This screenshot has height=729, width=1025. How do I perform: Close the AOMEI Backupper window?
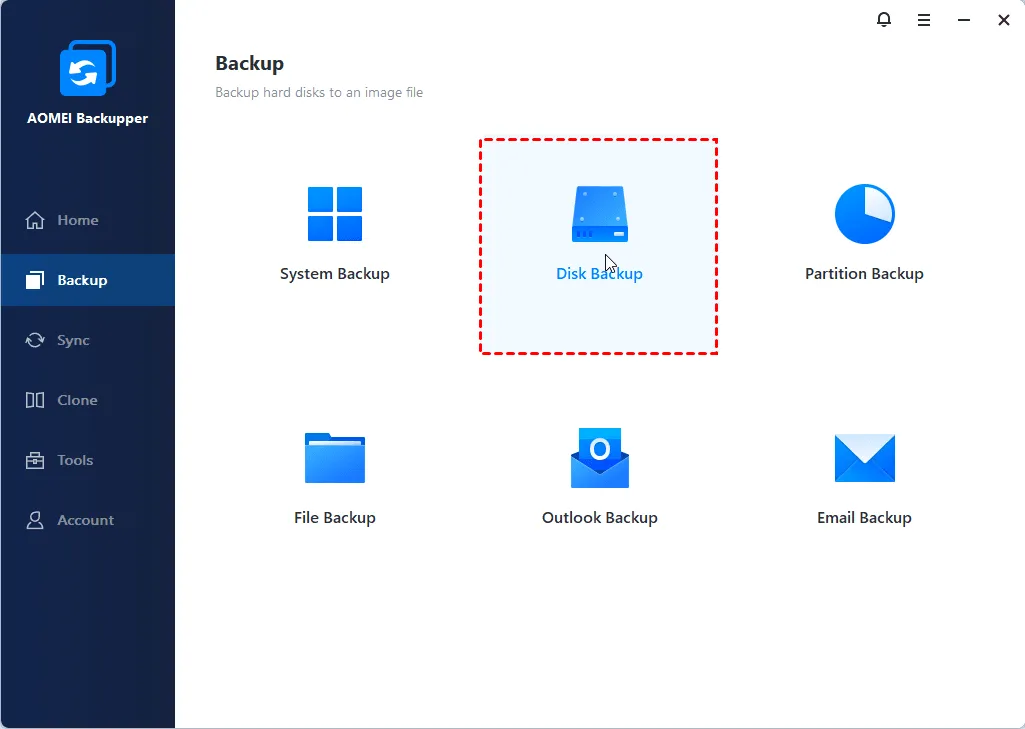[x=1004, y=20]
